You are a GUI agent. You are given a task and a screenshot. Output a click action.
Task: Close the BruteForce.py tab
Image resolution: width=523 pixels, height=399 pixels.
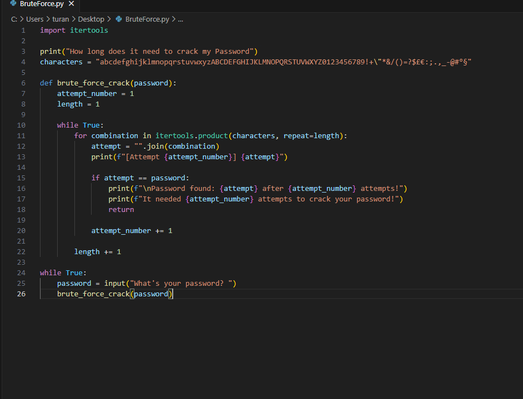pos(71,4)
